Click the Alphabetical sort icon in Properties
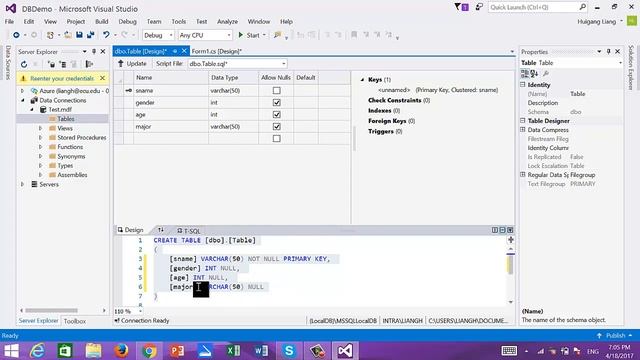 (x=534, y=73)
